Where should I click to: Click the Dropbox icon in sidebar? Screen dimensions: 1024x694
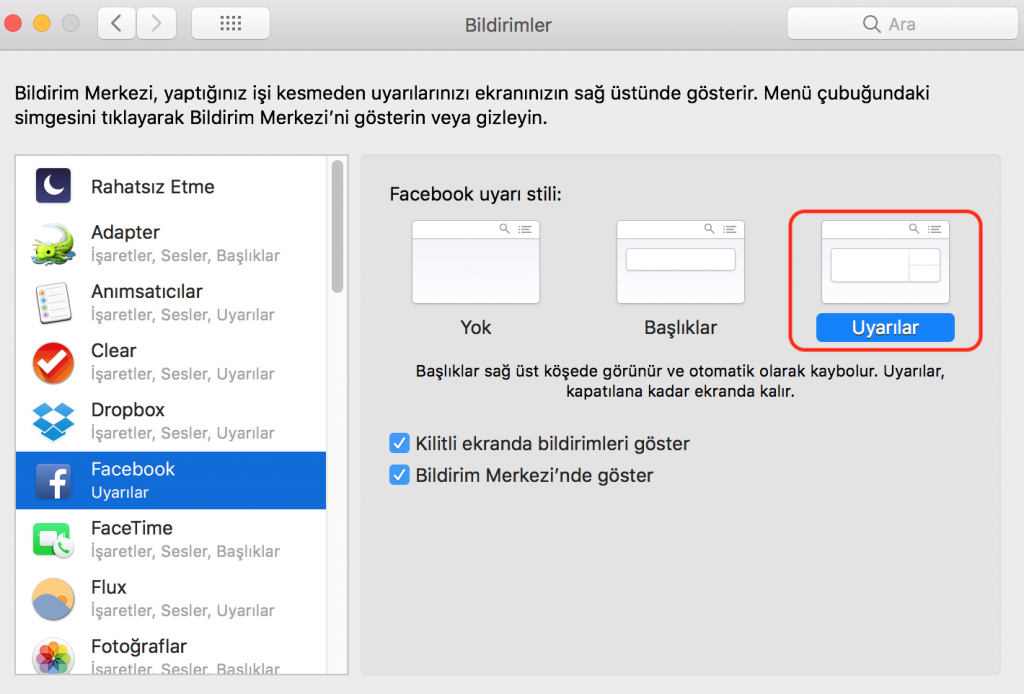coord(53,421)
